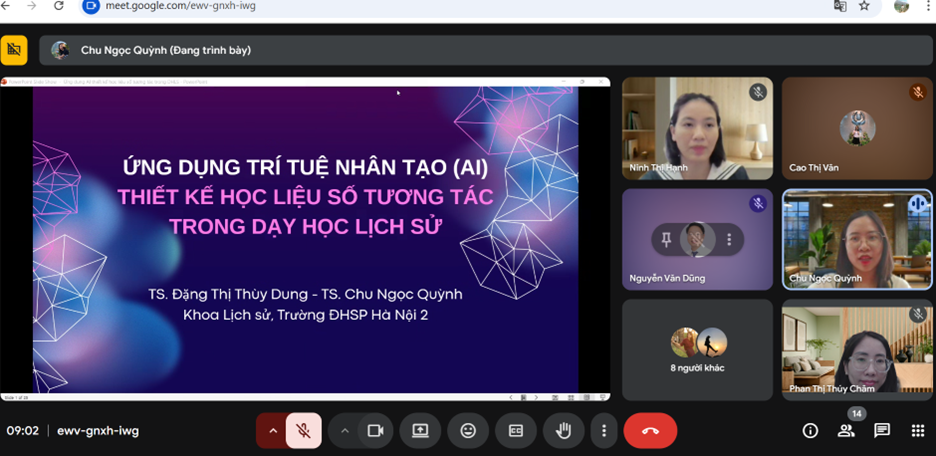Show the participants list

(846, 431)
